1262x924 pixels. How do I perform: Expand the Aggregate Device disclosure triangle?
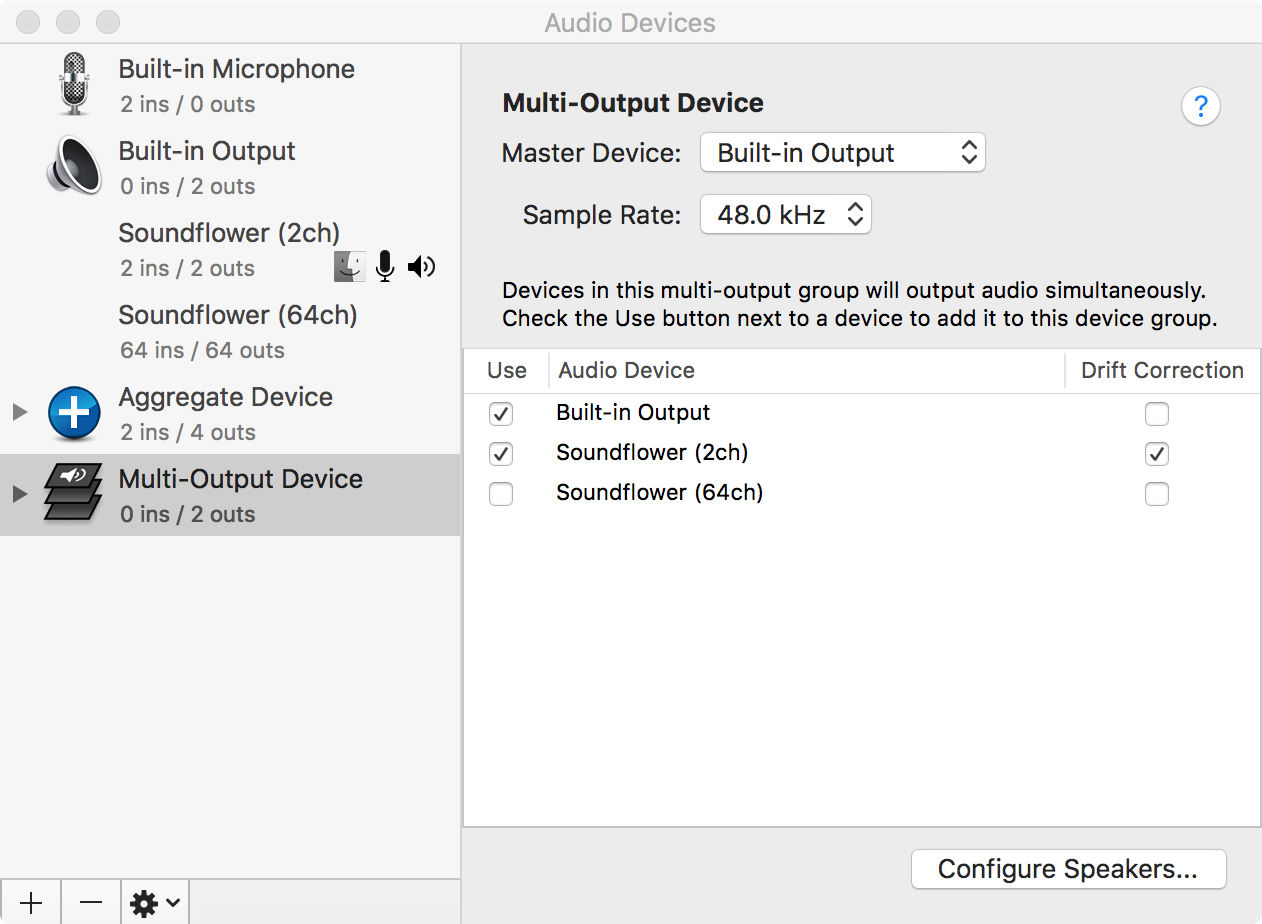18,413
